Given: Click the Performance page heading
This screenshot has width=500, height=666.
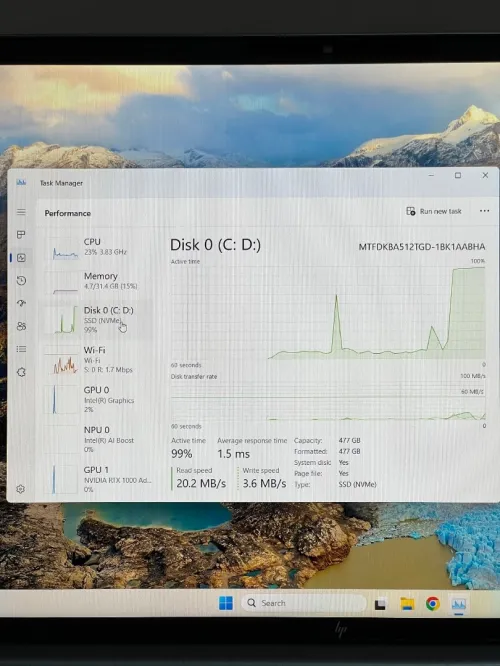Looking at the screenshot, I should point(68,213).
